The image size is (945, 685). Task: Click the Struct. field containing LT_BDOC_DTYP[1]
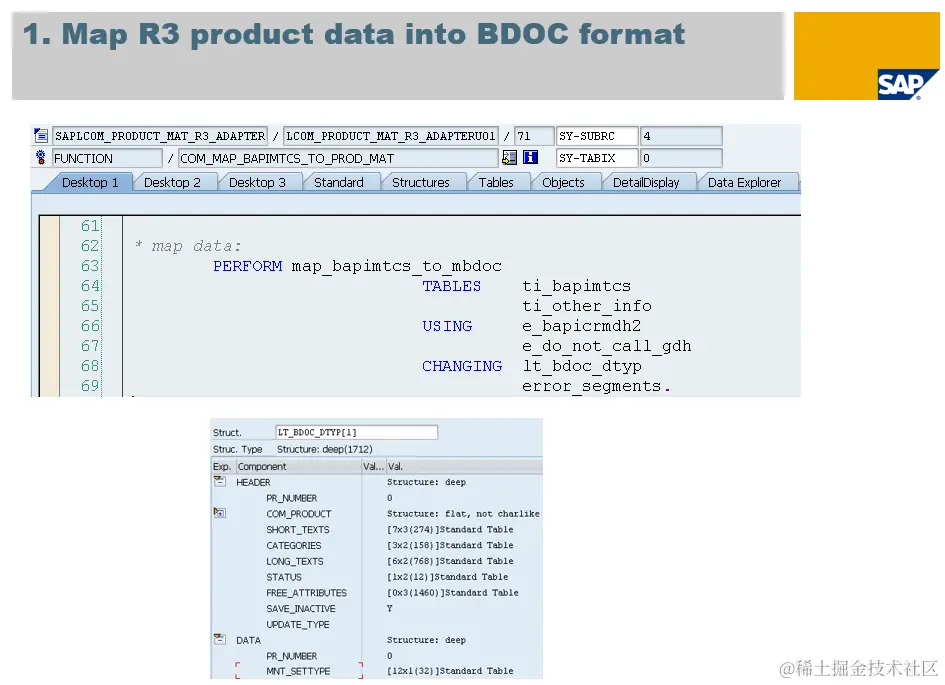[x=356, y=432]
